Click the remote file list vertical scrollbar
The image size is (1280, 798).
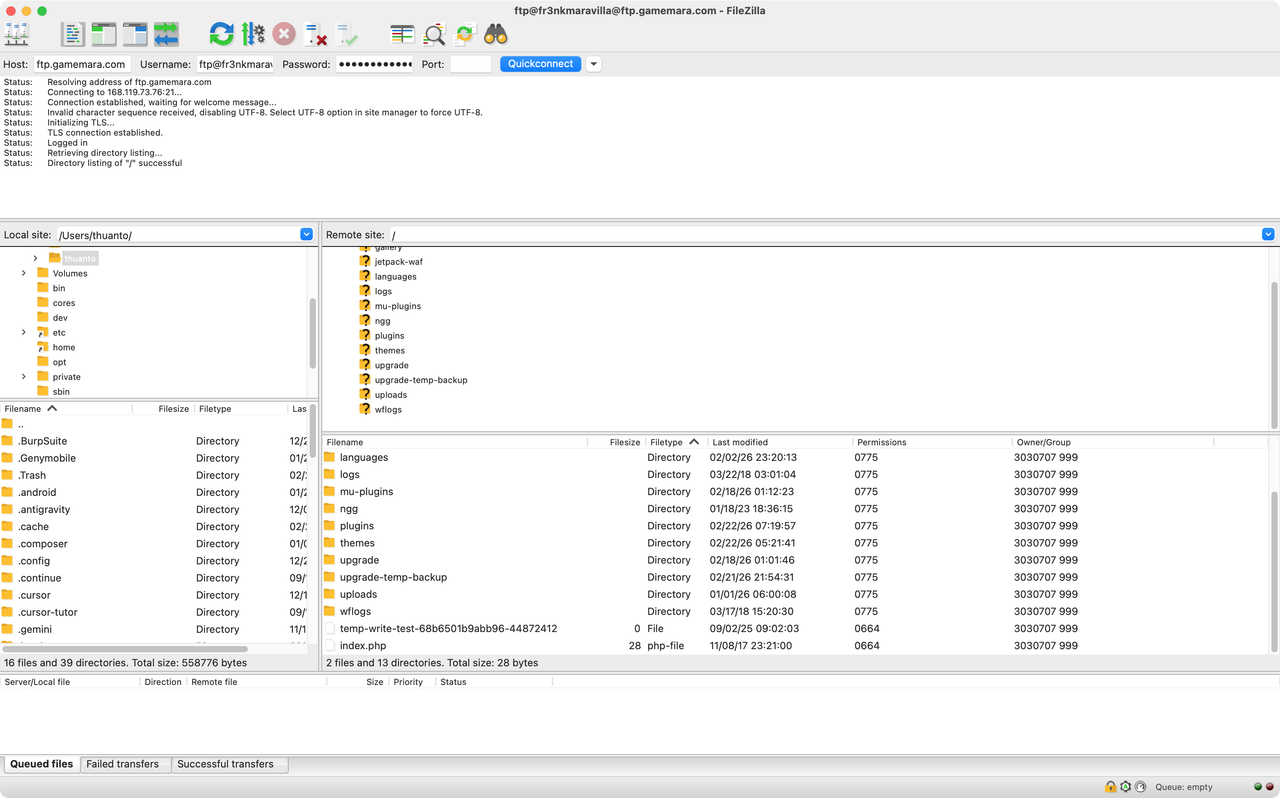point(1274,570)
